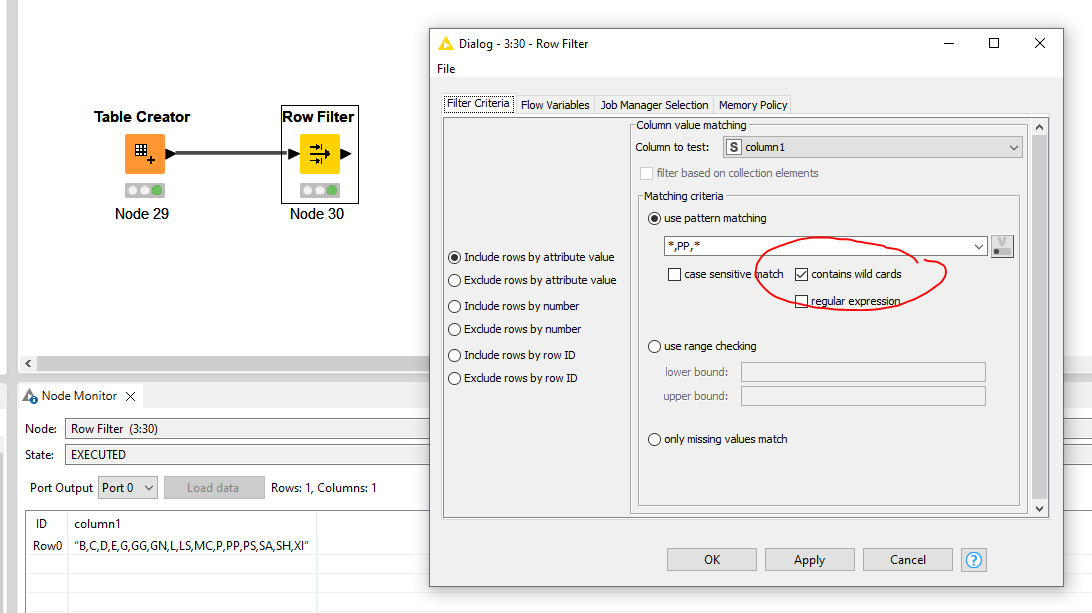
Task: Choose the use range checking option
Action: pyautogui.click(x=655, y=346)
